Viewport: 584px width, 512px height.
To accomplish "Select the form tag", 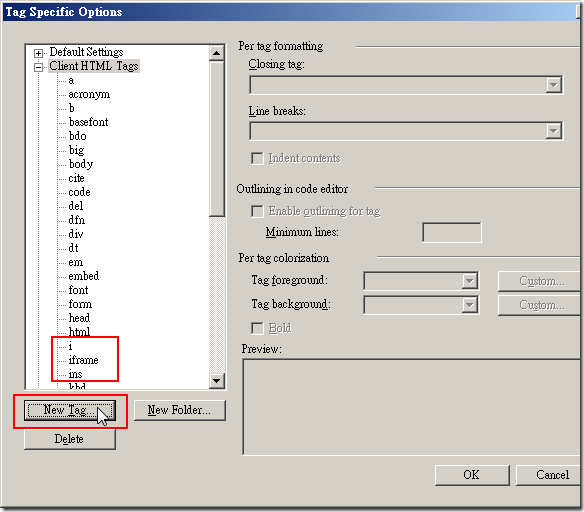I will [80, 304].
